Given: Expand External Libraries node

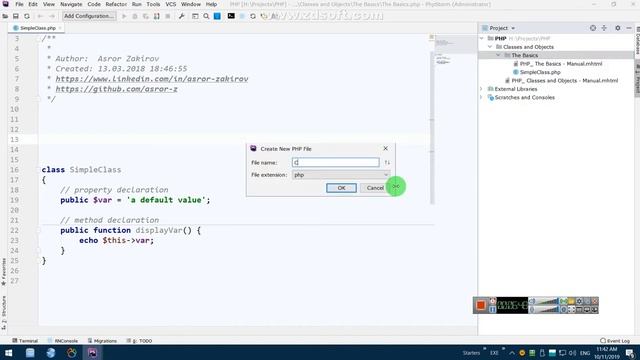Looking at the screenshot, I should tap(482, 89).
